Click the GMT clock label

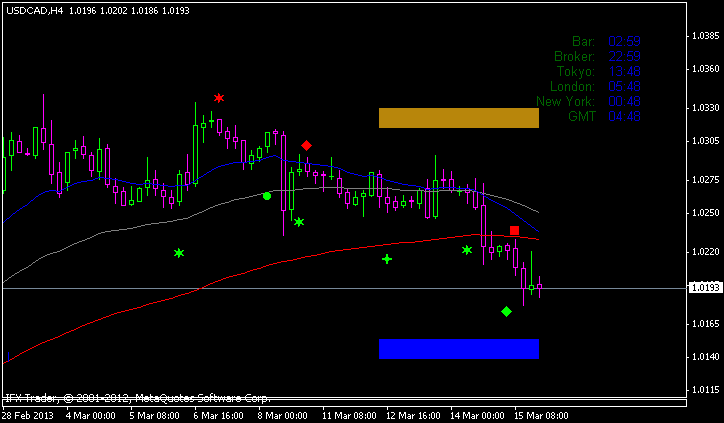[x=581, y=117]
